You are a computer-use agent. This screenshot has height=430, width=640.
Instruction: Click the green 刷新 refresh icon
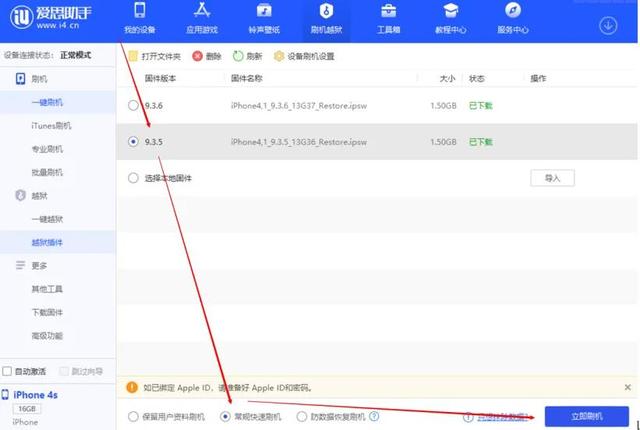click(x=238, y=56)
